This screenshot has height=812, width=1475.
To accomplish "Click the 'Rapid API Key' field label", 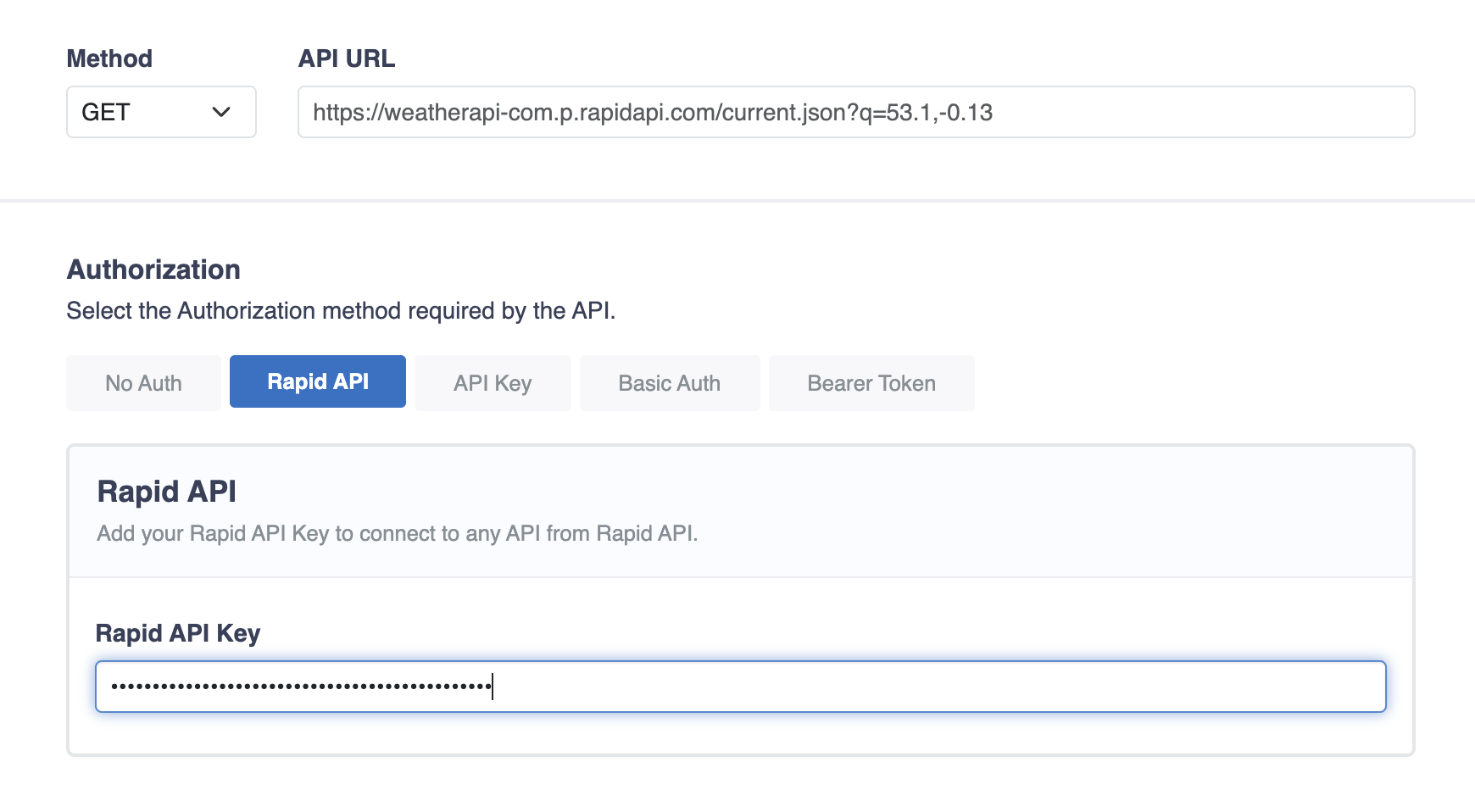I will (178, 633).
